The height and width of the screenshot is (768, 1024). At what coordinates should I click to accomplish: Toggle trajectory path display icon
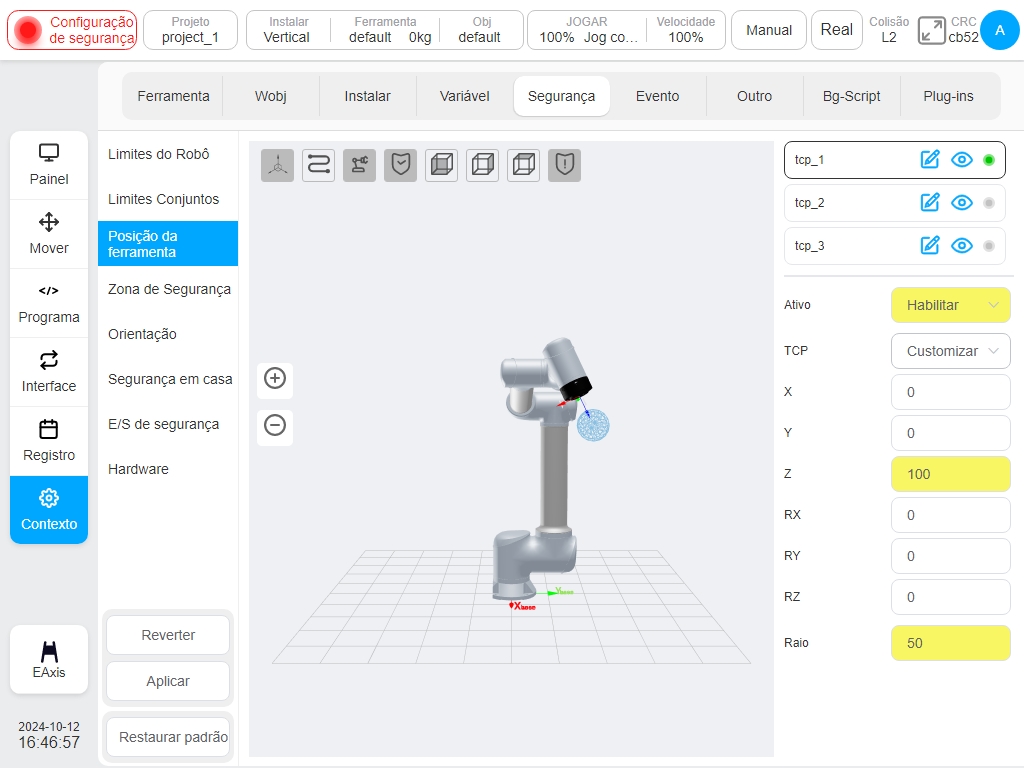pyautogui.click(x=319, y=165)
